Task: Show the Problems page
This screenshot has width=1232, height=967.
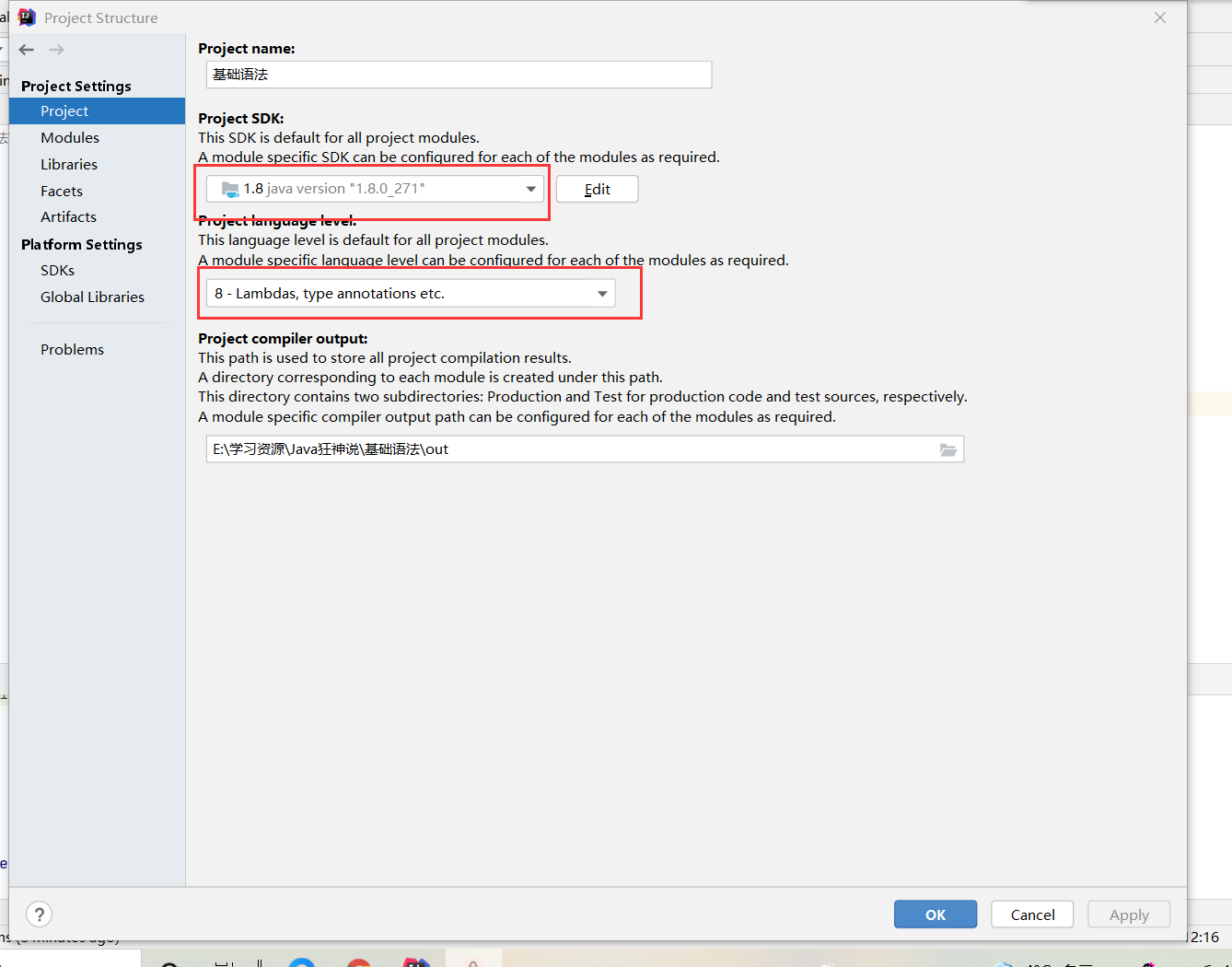Action: pos(72,349)
